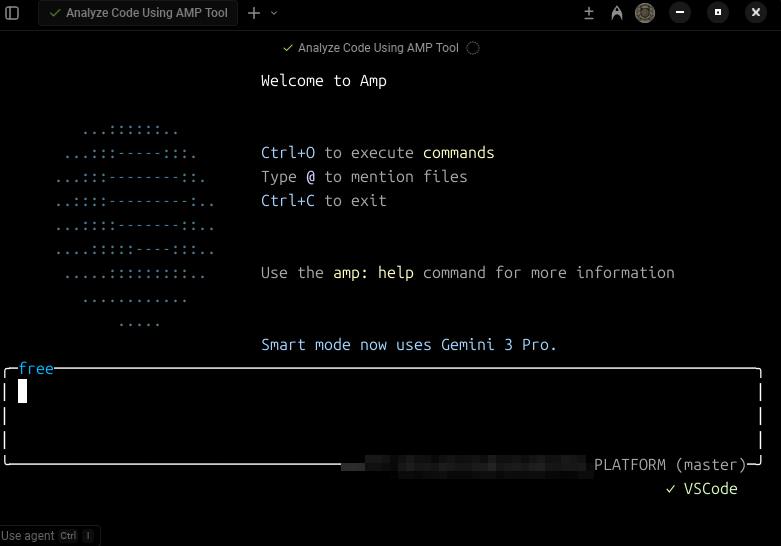Click the 'free' mode label

pos(36,369)
